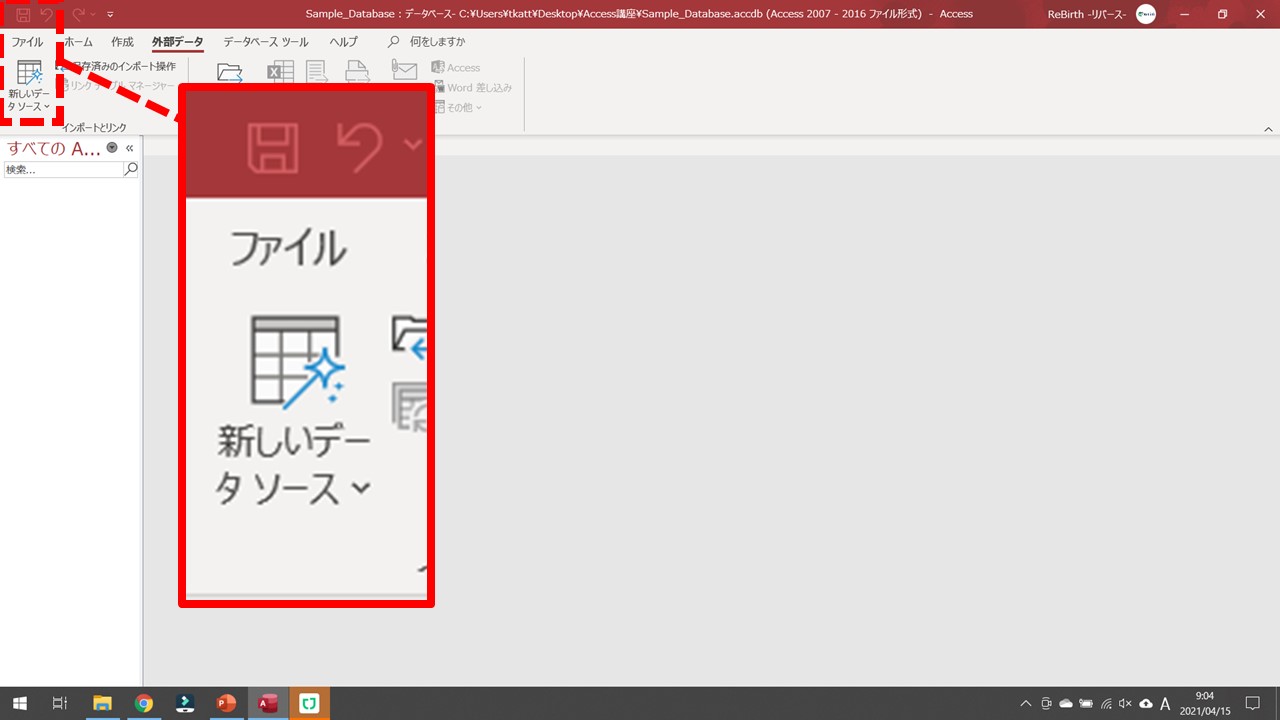Open the ヘルプ ribbon tab
The height and width of the screenshot is (720, 1280).
coord(344,42)
